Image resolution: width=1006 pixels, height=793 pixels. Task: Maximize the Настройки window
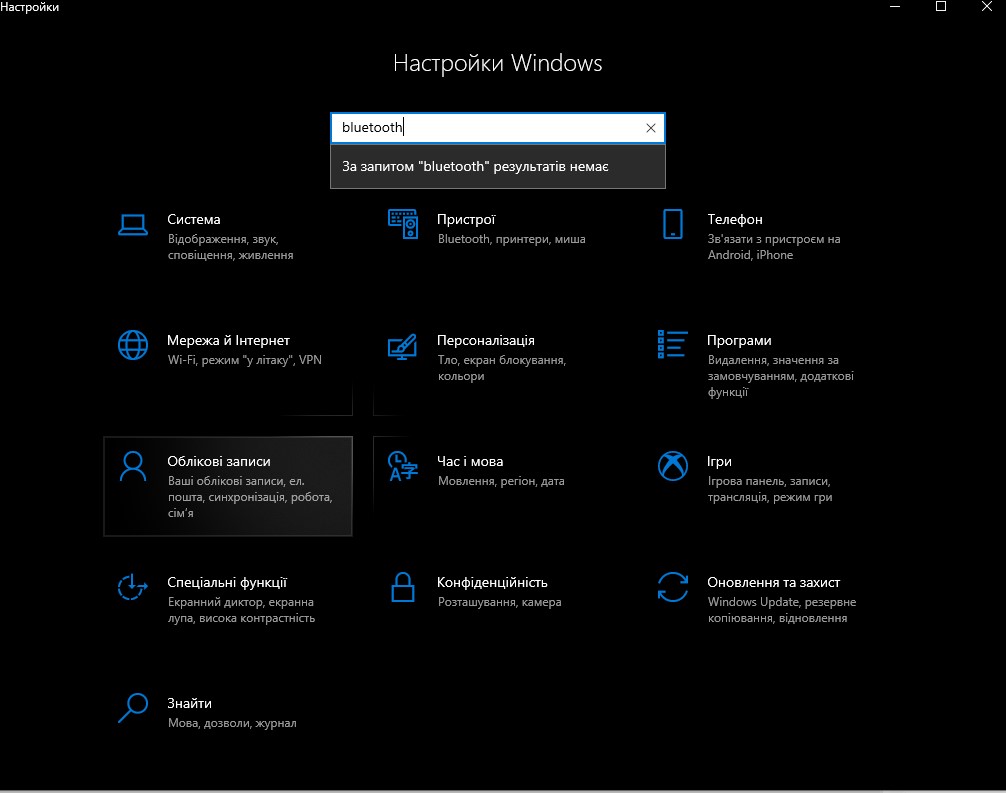tap(941, 7)
